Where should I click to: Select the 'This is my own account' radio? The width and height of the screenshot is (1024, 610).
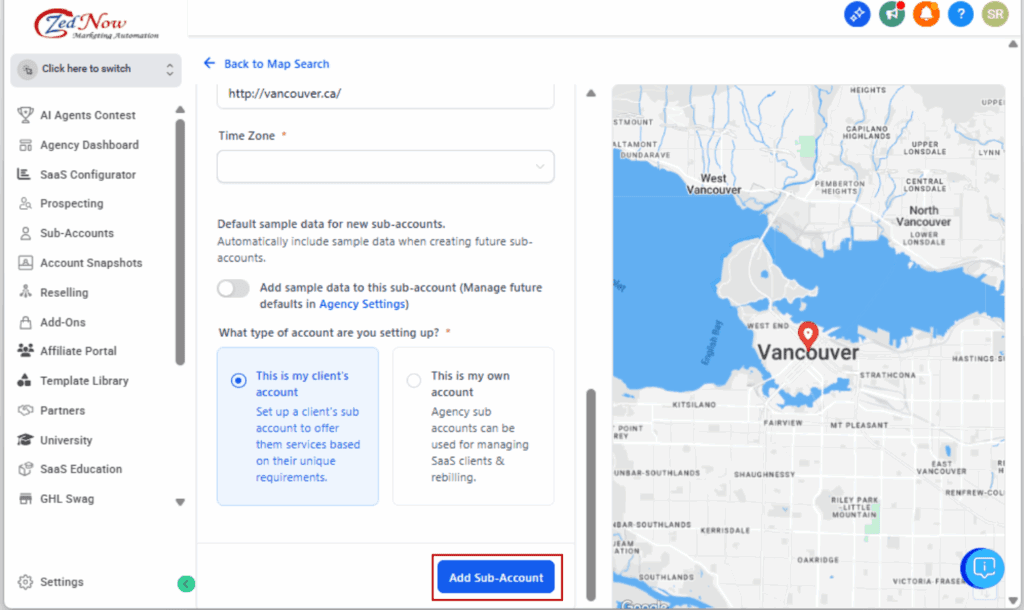coord(413,380)
